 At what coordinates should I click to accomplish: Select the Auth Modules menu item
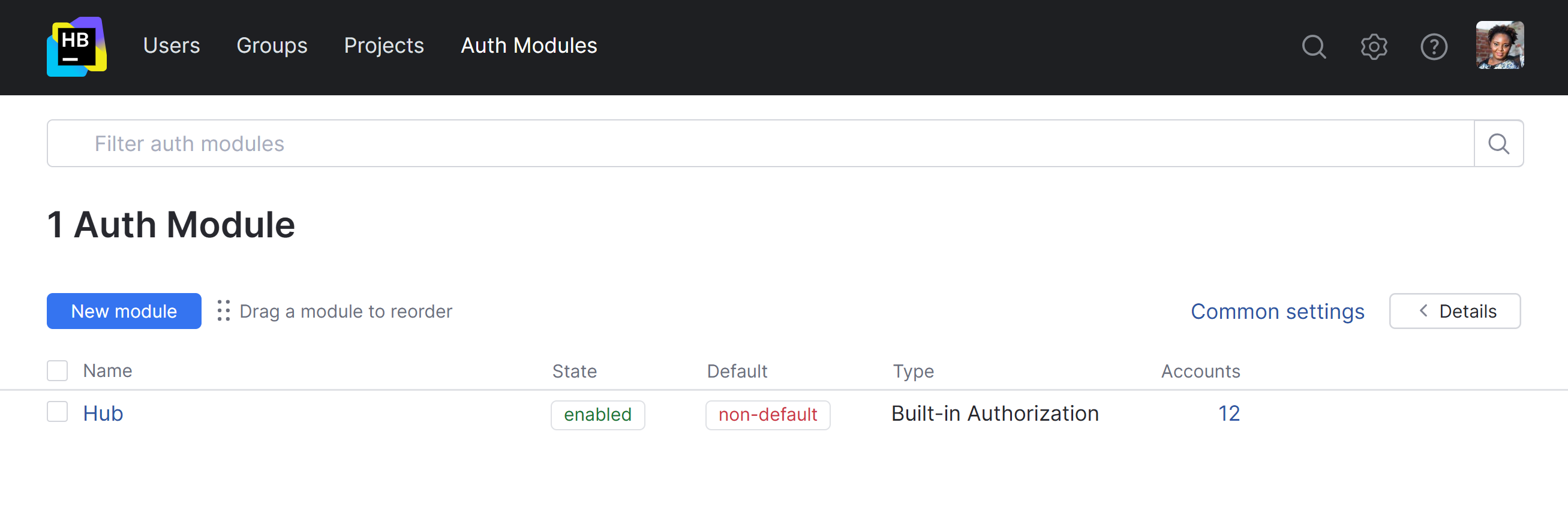point(528,46)
